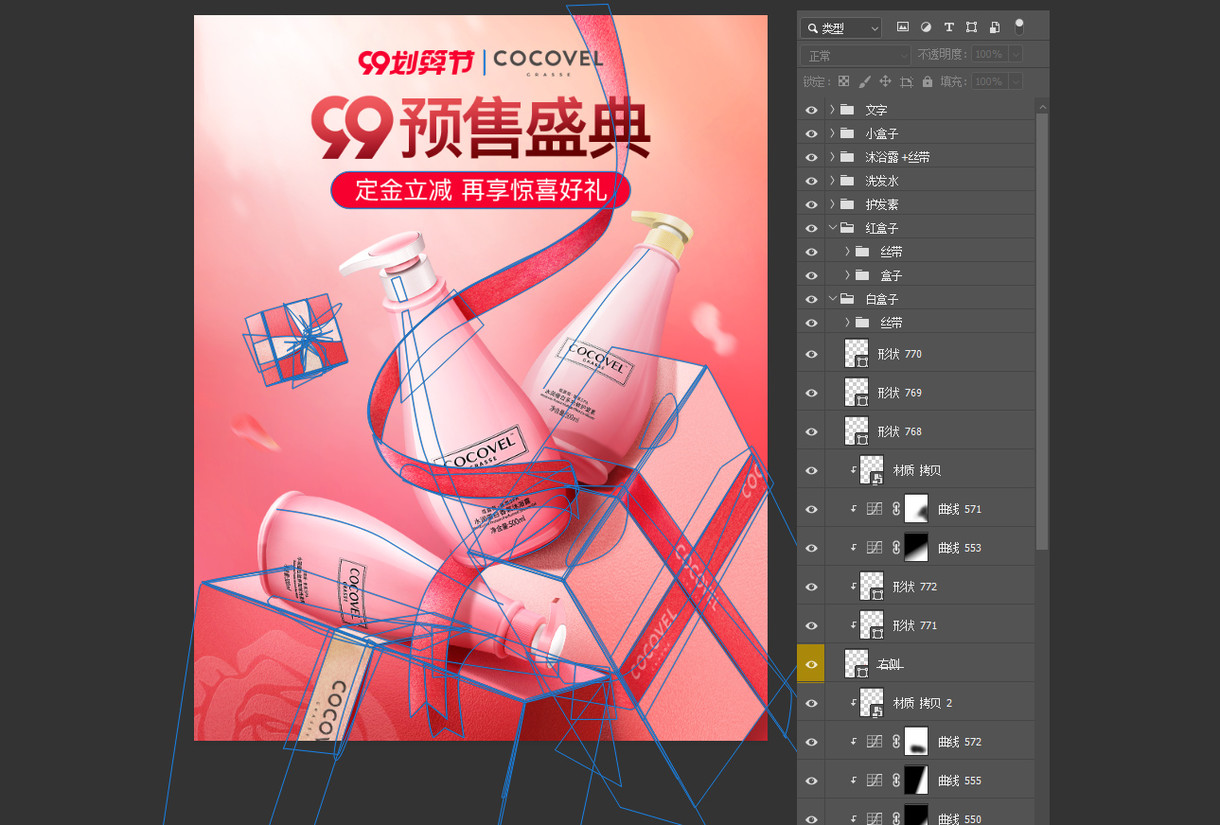Expand the 文字 layer group
Screen dimensions: 1220x825
832,109
